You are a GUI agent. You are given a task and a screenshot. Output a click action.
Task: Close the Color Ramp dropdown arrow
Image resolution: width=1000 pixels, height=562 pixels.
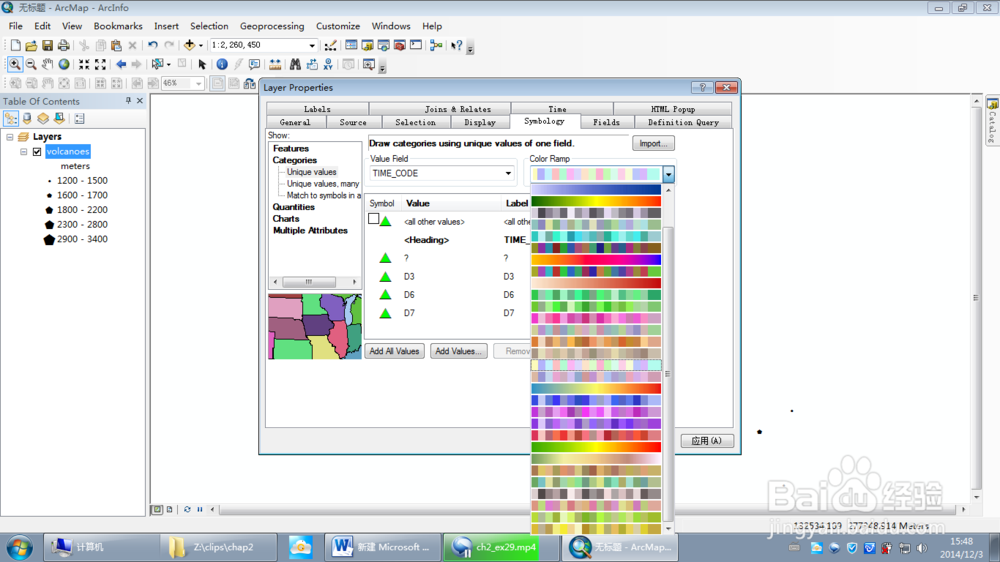[x=668, y=174]
